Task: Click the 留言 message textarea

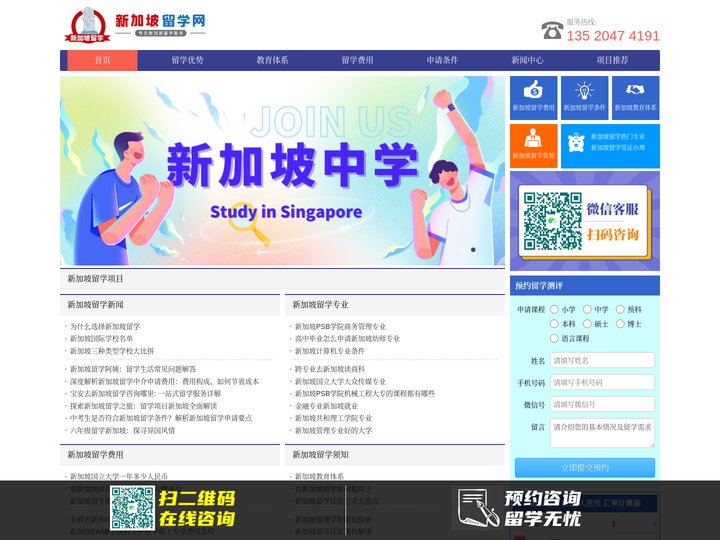Action: click(602, 433)
